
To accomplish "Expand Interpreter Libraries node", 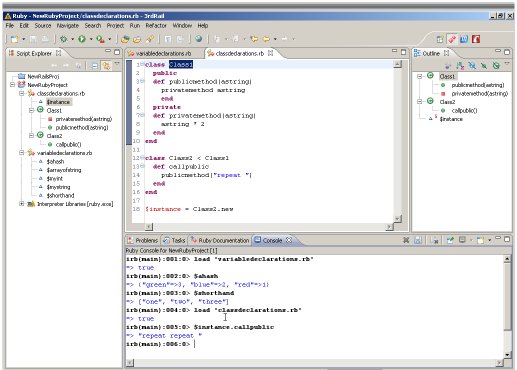I will click(22, 204).
